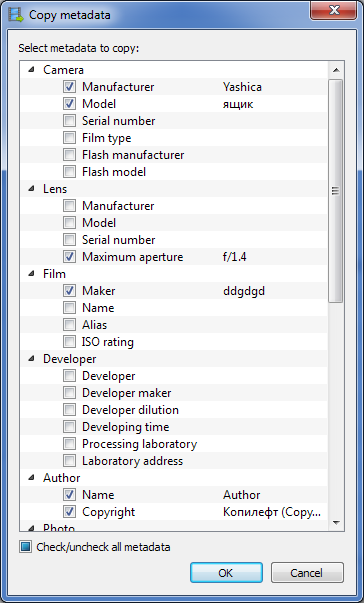Check Lens Serial number checkbox
This screenshot has height=603, width=364.
click(69, 240)
